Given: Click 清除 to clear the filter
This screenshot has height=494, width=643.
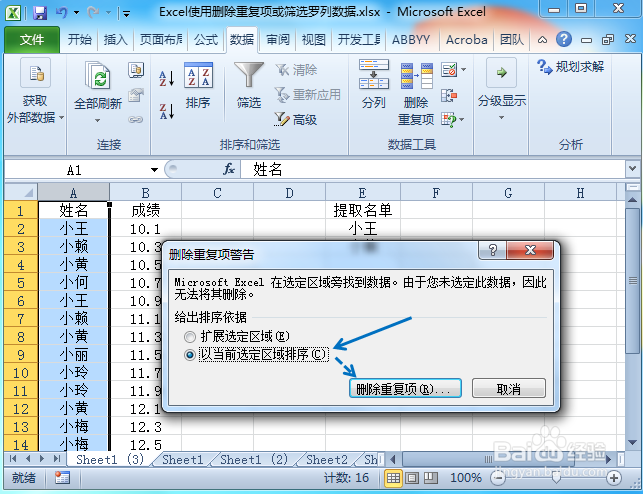Looking at the screenshot, I should pos(296,70).
